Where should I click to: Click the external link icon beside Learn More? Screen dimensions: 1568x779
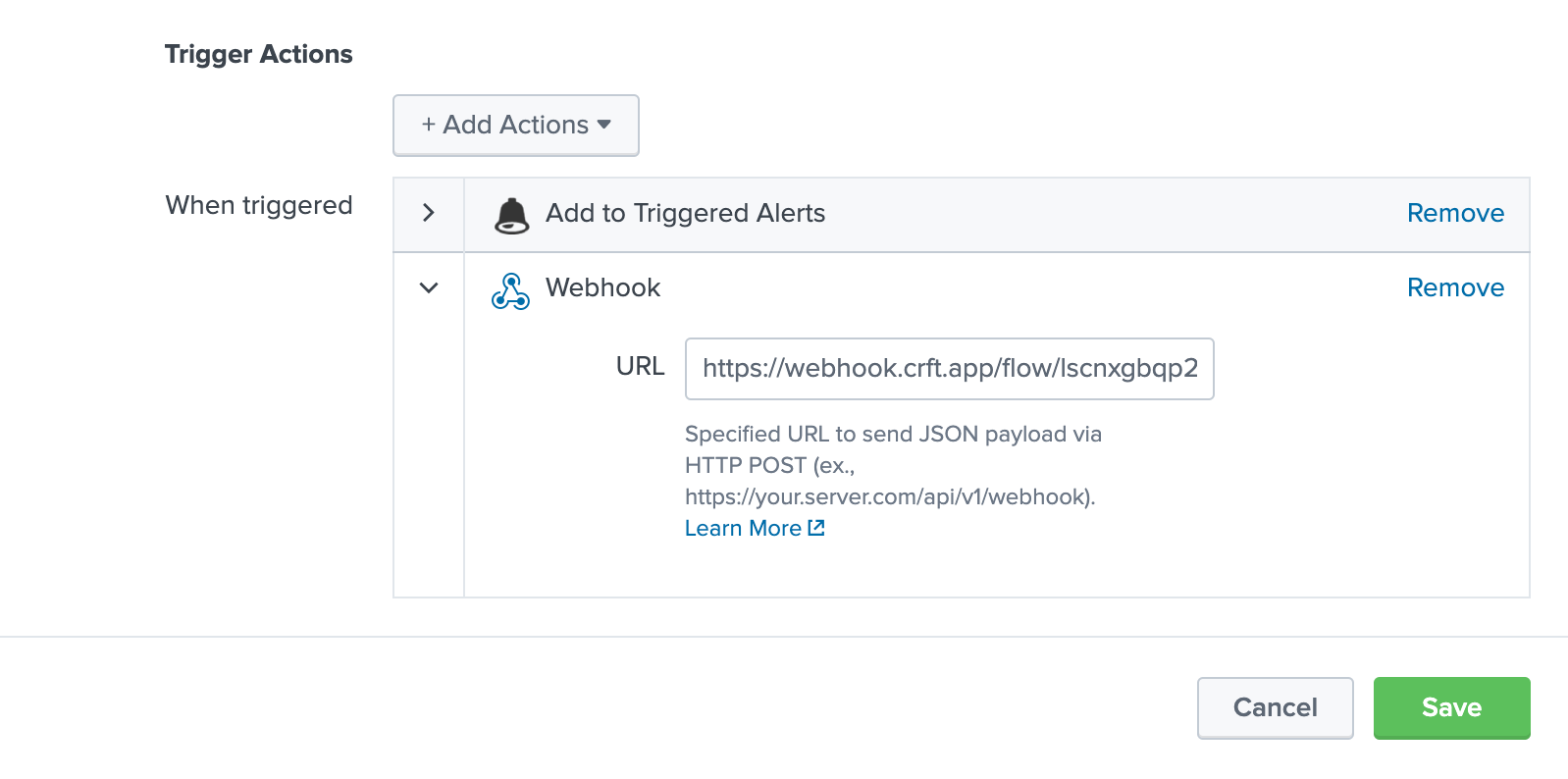coord(816,528)
